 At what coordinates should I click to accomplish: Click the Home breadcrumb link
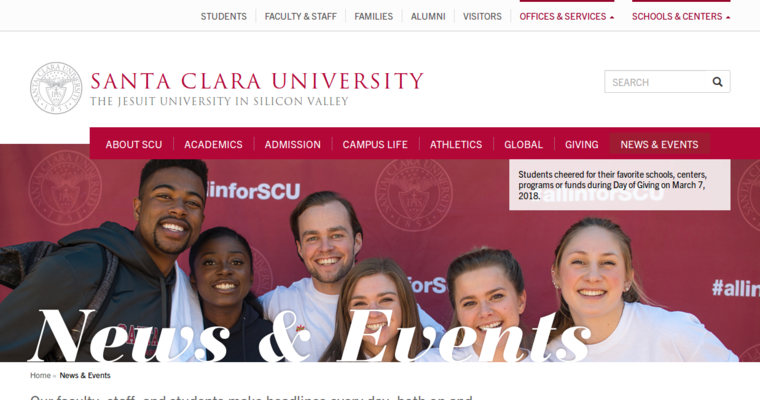pos(40,375)
